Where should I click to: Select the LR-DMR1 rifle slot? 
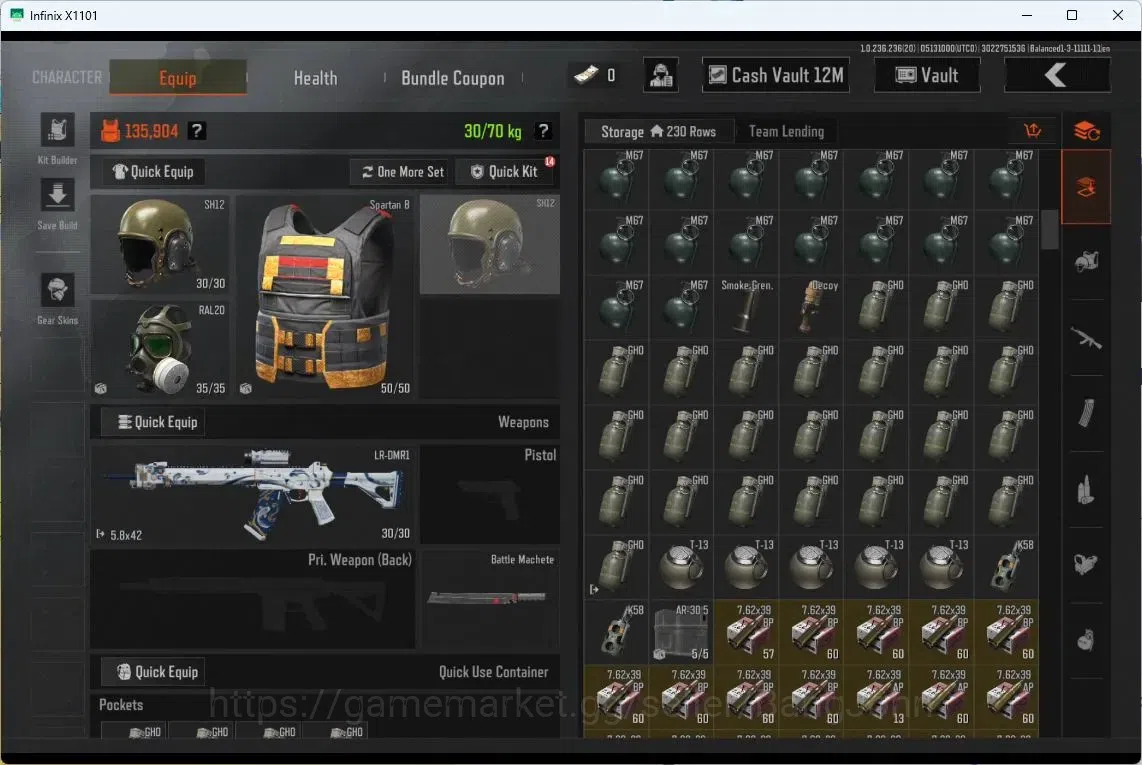point(252,495)
